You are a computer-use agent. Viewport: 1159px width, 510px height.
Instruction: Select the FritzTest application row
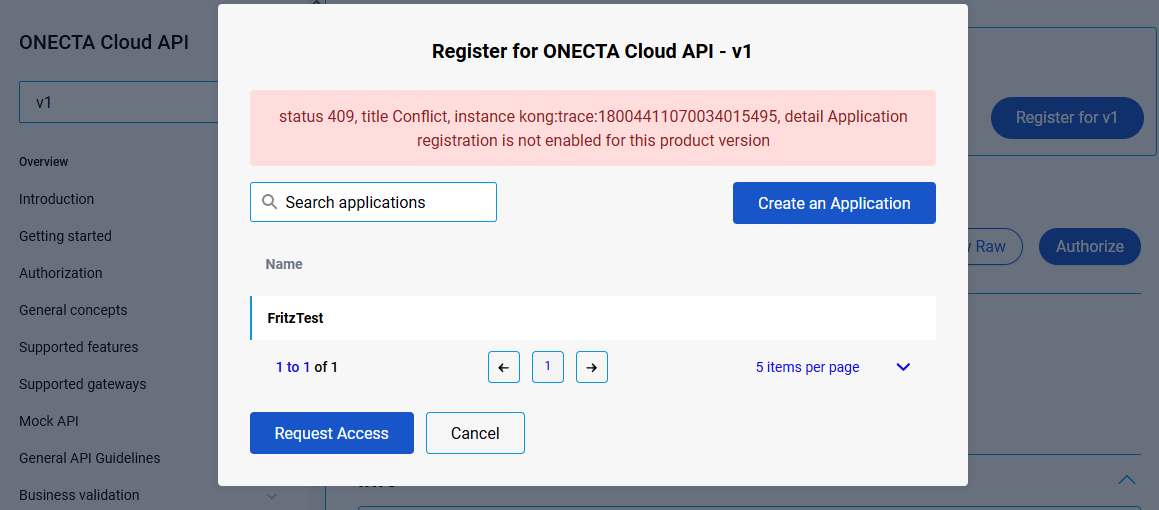pyautogui.click(x=593, y=318)
